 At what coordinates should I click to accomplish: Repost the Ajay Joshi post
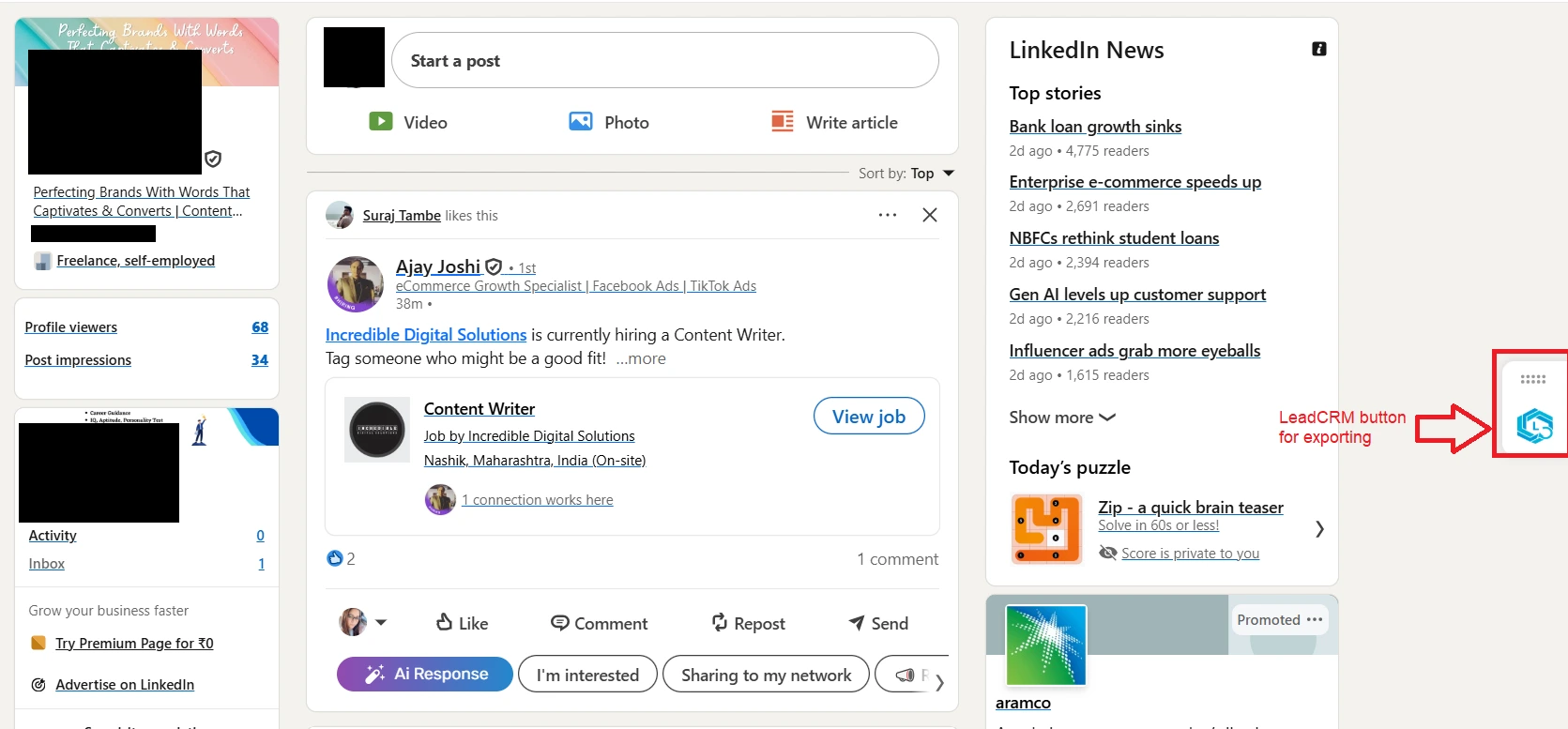748,623
